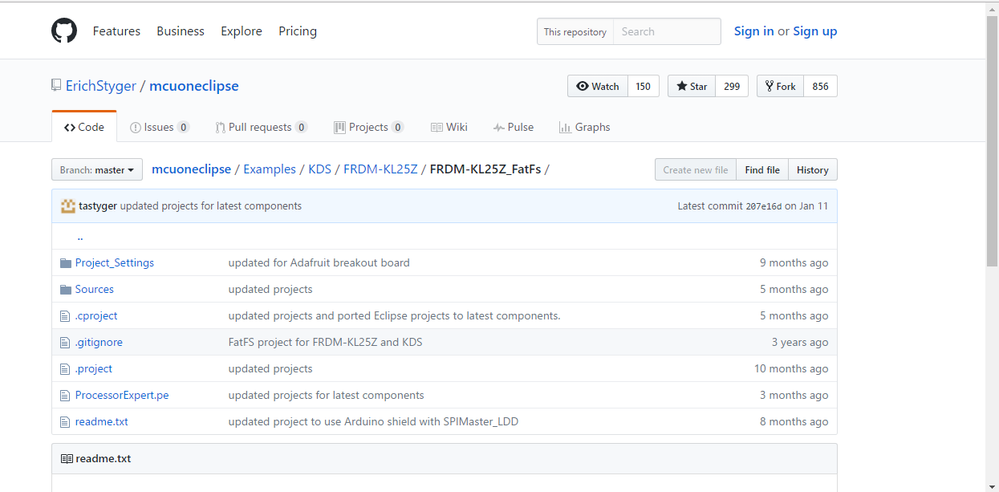Click the file icon beside readme.txt
Screen dimensions: 999x492
click(65, 422)
